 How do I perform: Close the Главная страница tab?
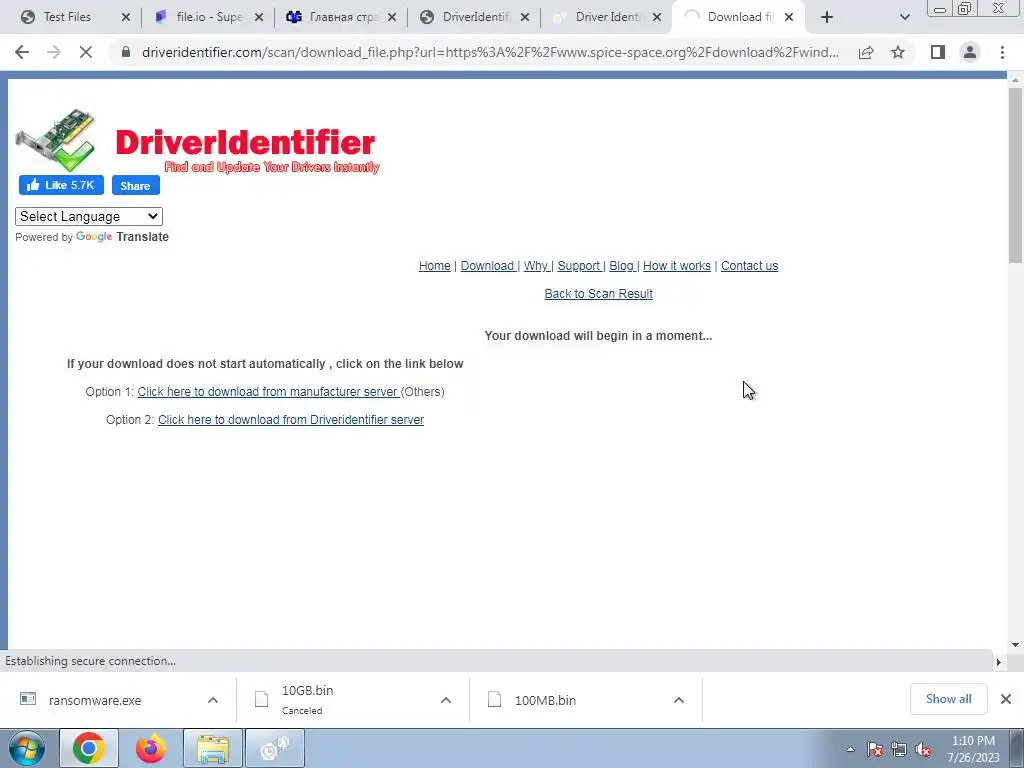tap(392, 18)
